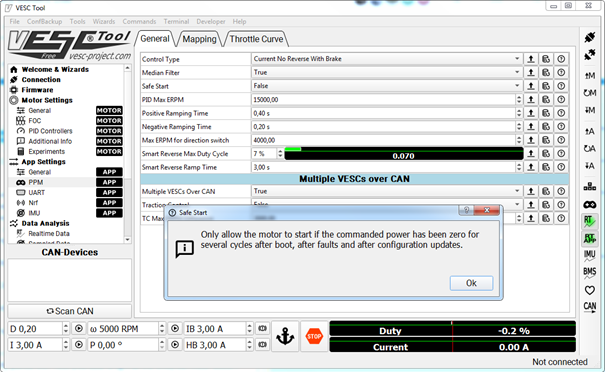Click the Positive Ramping Time input field
The width and height of the screenshot is (605, 372).
384,113
